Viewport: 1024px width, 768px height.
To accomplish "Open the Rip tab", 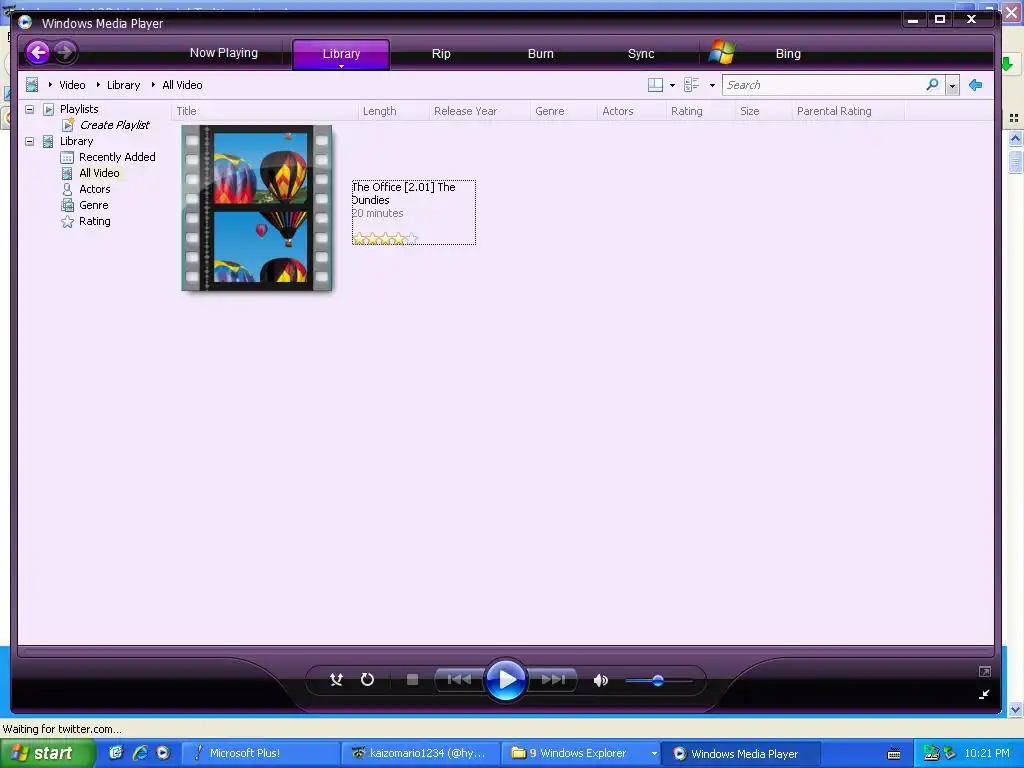I will pos(441,54).
